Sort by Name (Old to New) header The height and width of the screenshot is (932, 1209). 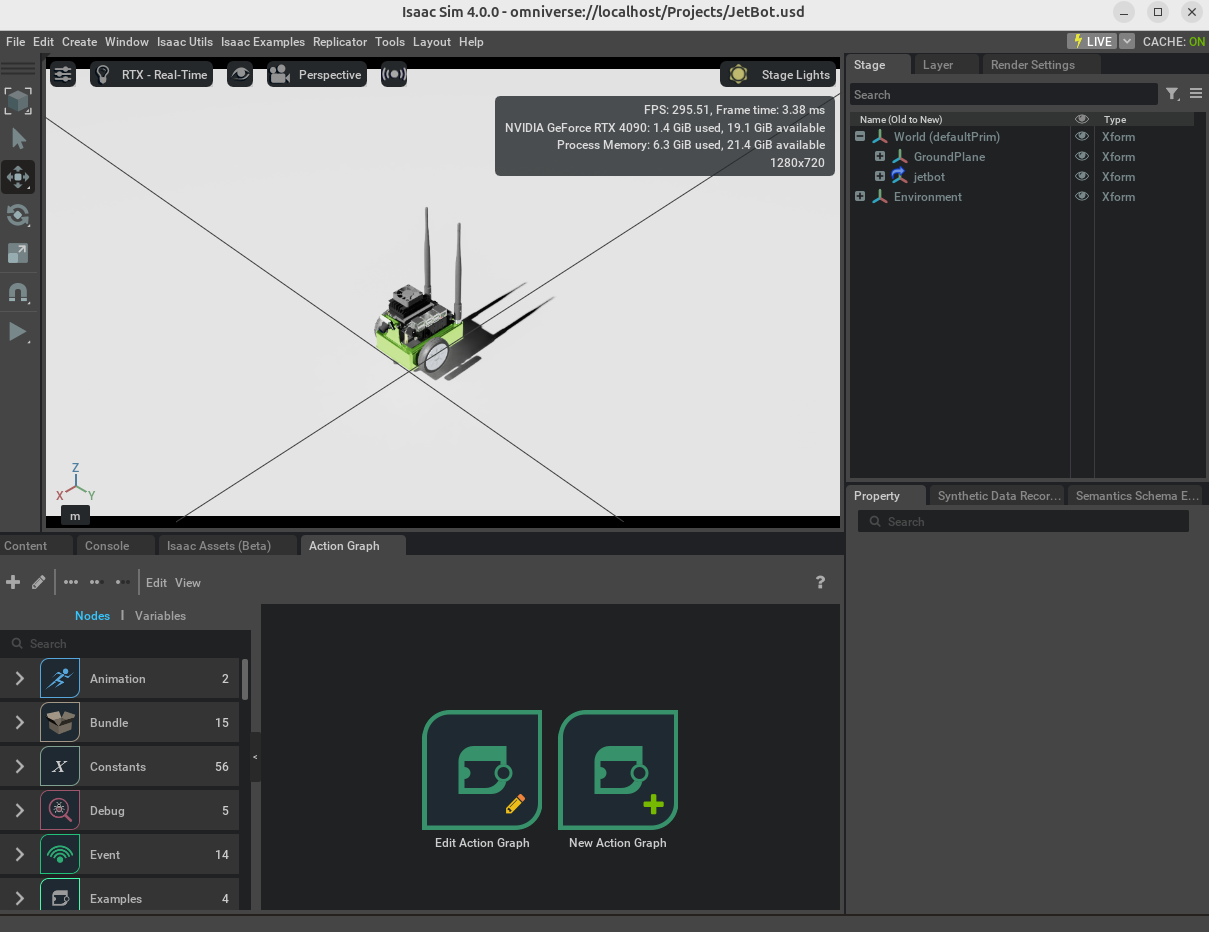point(901,119)
